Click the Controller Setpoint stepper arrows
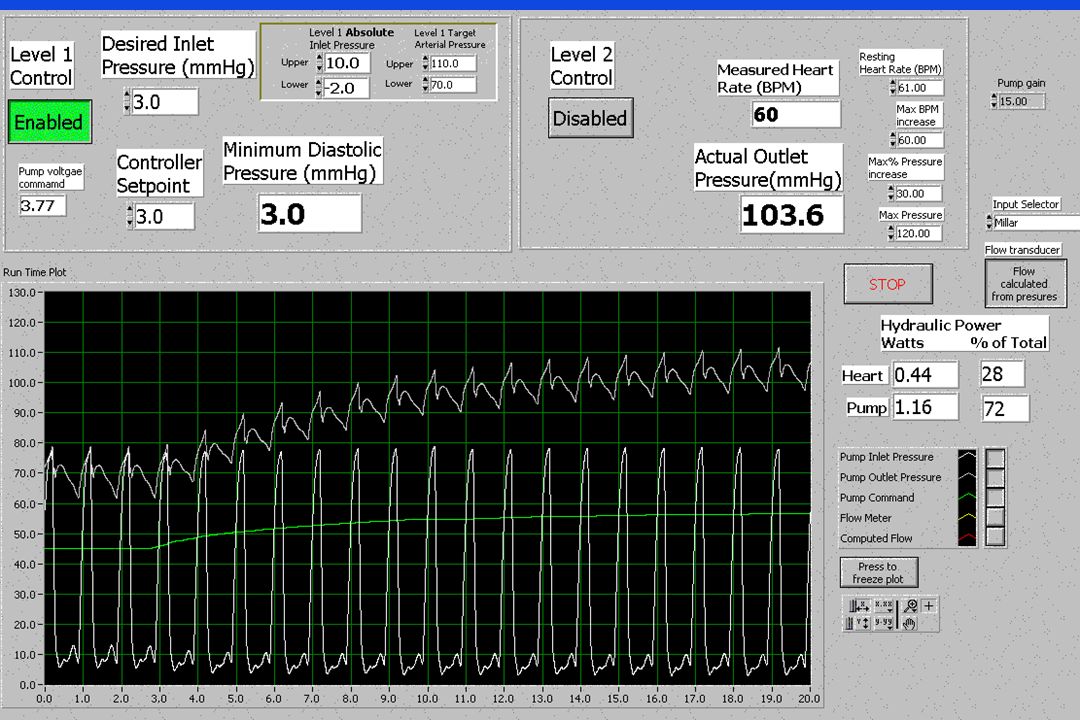The width and height of the screenshot is (1080, 720). pyautogui.click(x=129, y=216)
